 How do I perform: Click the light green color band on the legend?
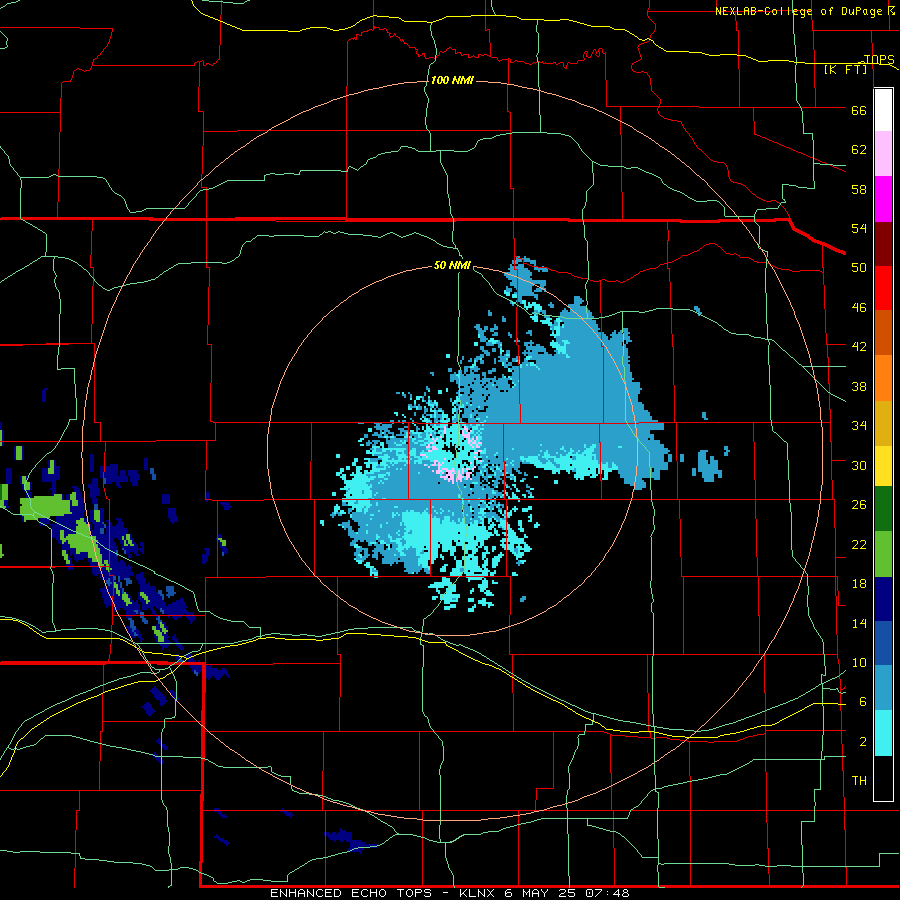(x=883, y=554)
